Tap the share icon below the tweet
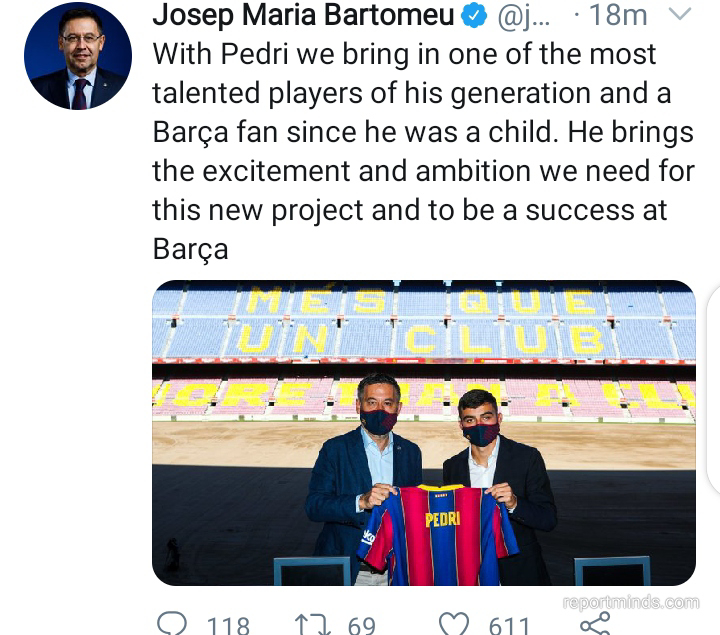Image resolution: width=720 pixels, height=635 pixels. [594, 623]
